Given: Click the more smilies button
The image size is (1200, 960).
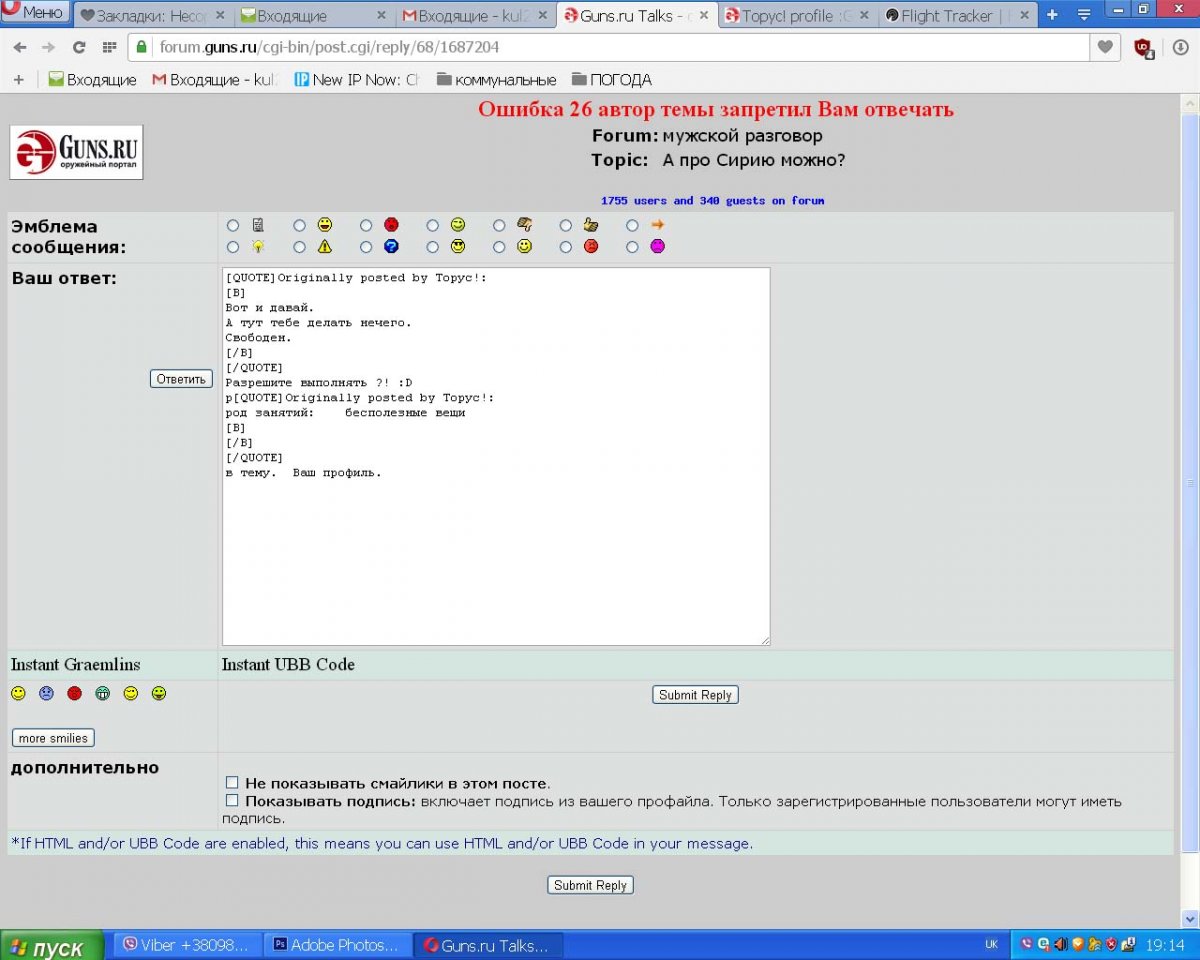Looking at the screenshot, I should 53,738.
